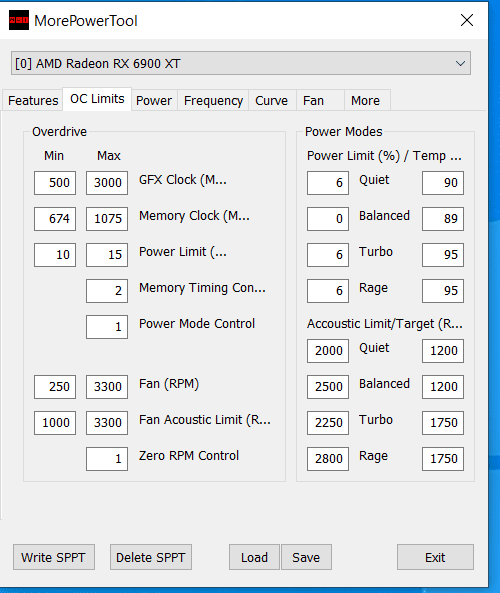Edit Balanced temp field showing 89
Screen dimensions: 500x593
coord(443,219)
